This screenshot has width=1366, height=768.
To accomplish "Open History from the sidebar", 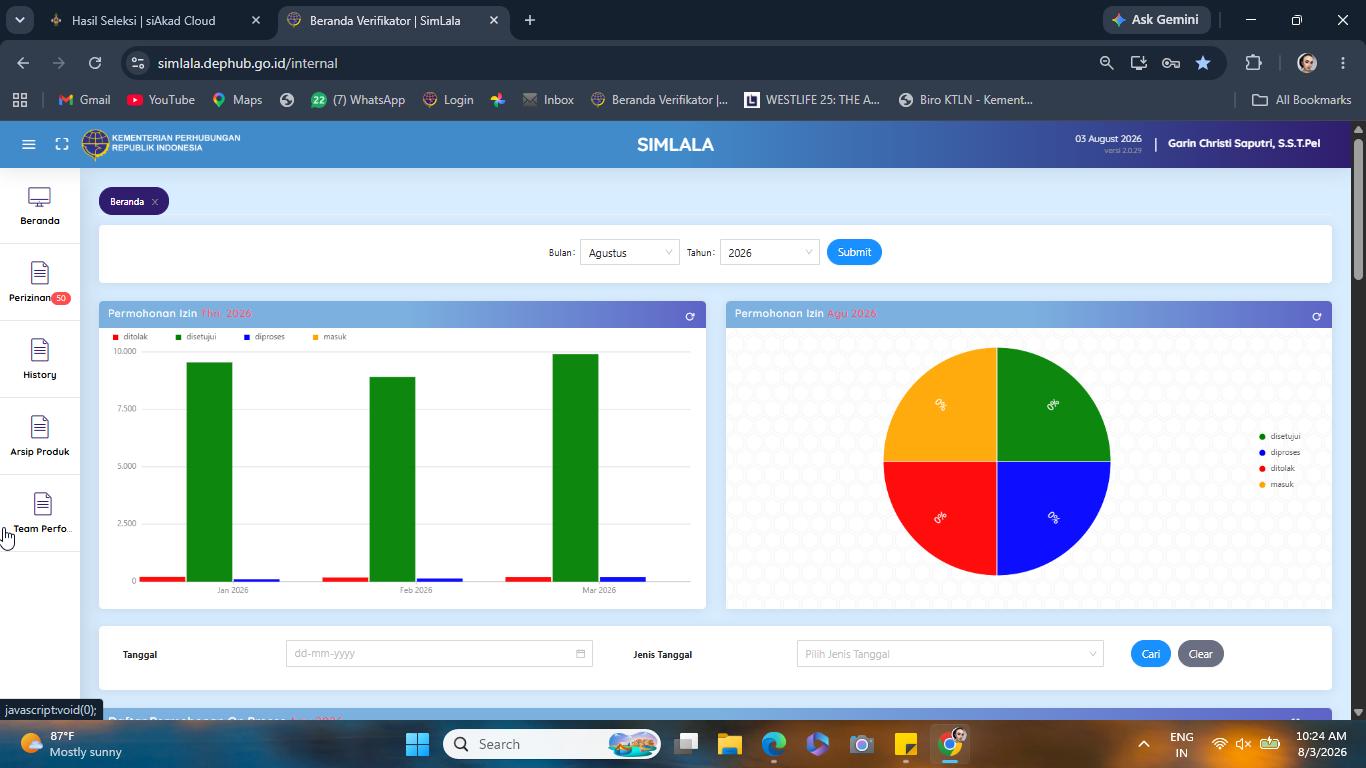I will (x=40, y=360).
